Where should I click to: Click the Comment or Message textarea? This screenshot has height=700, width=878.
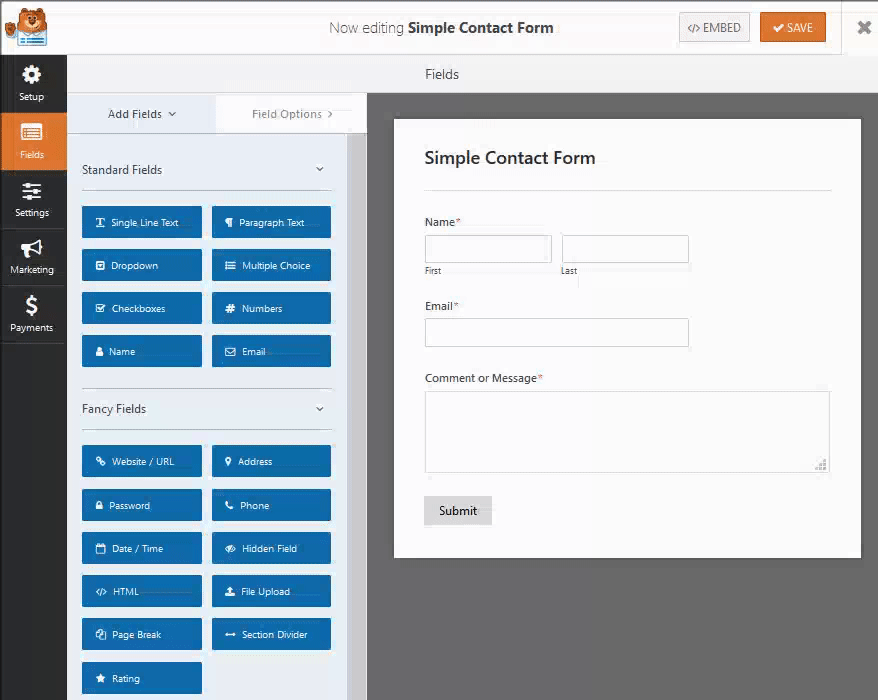pos(627,432)
